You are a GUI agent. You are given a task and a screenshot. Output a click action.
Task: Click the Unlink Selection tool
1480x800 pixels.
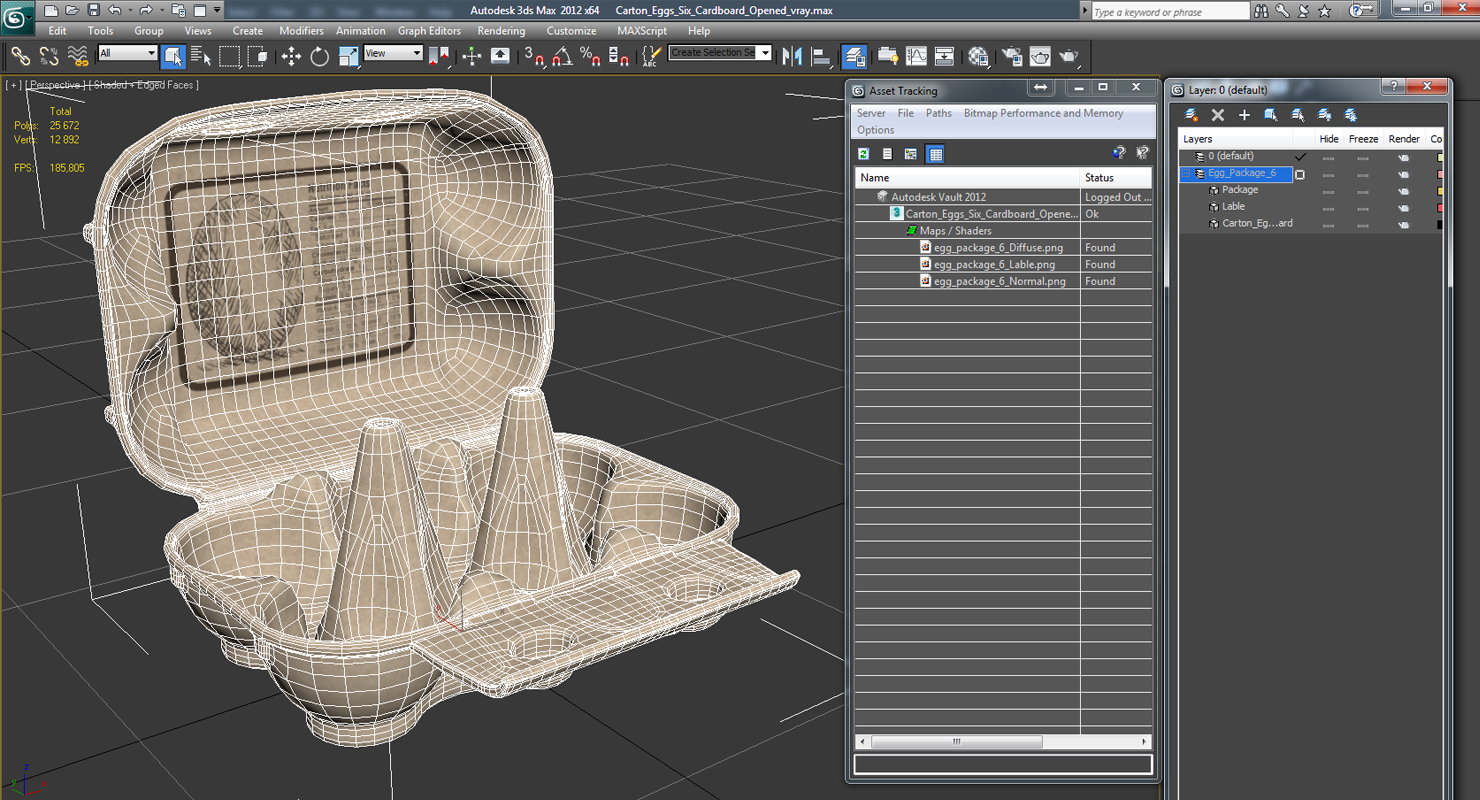48,56
